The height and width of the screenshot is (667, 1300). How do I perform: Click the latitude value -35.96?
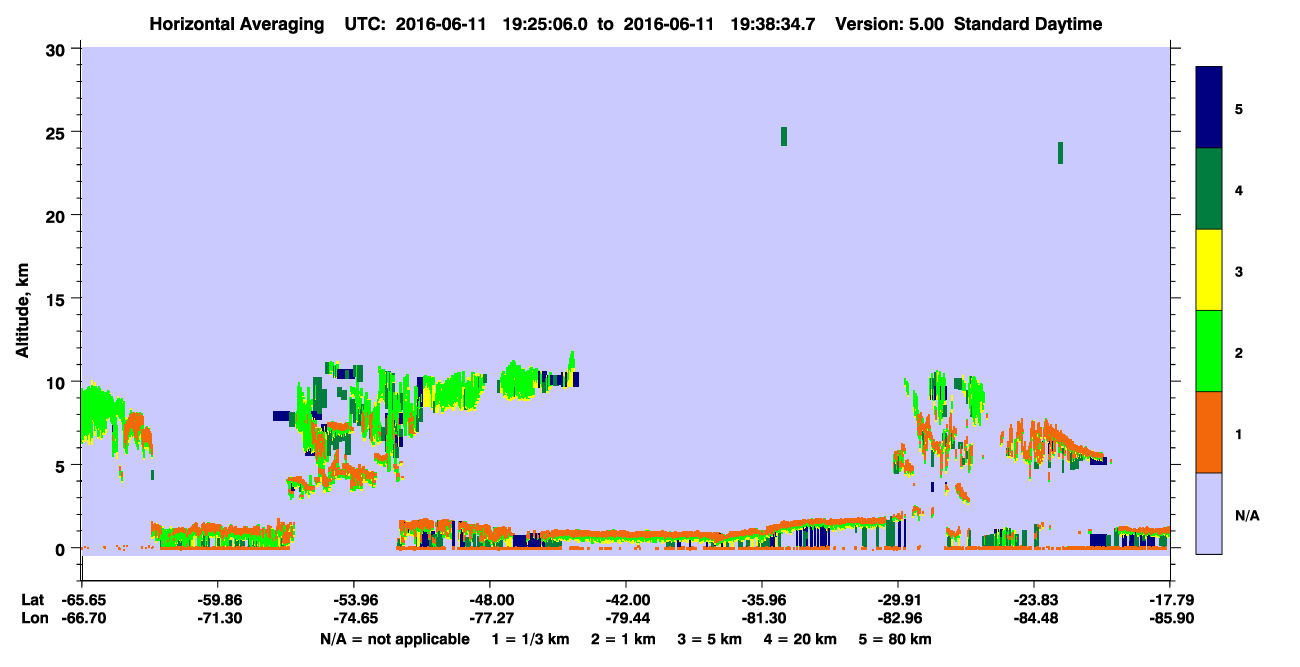pos(762,600)
